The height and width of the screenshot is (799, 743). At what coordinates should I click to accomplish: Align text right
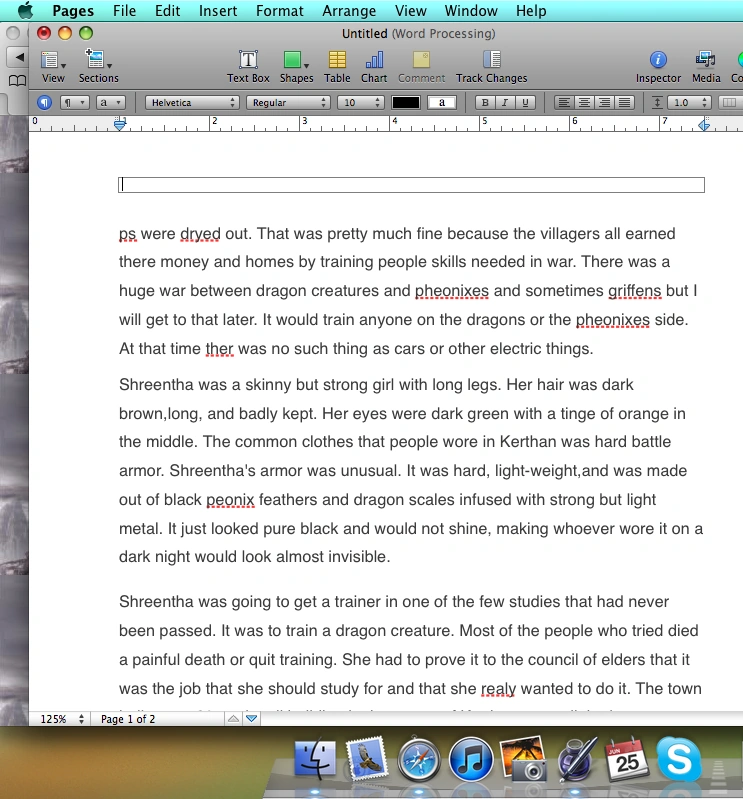(x=604, y=102)
